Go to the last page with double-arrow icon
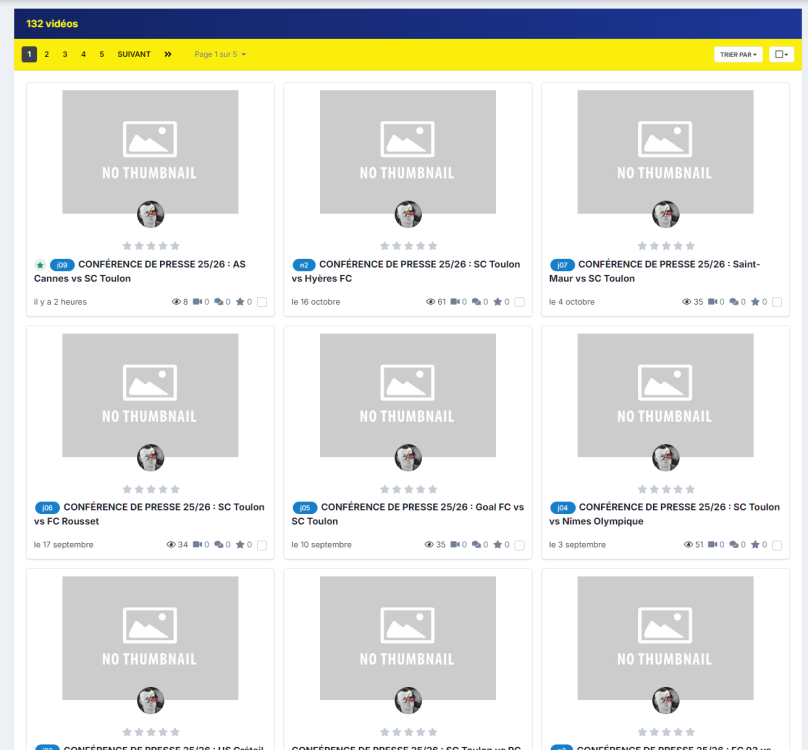808x750 pixels. click(x=168, y=54)
